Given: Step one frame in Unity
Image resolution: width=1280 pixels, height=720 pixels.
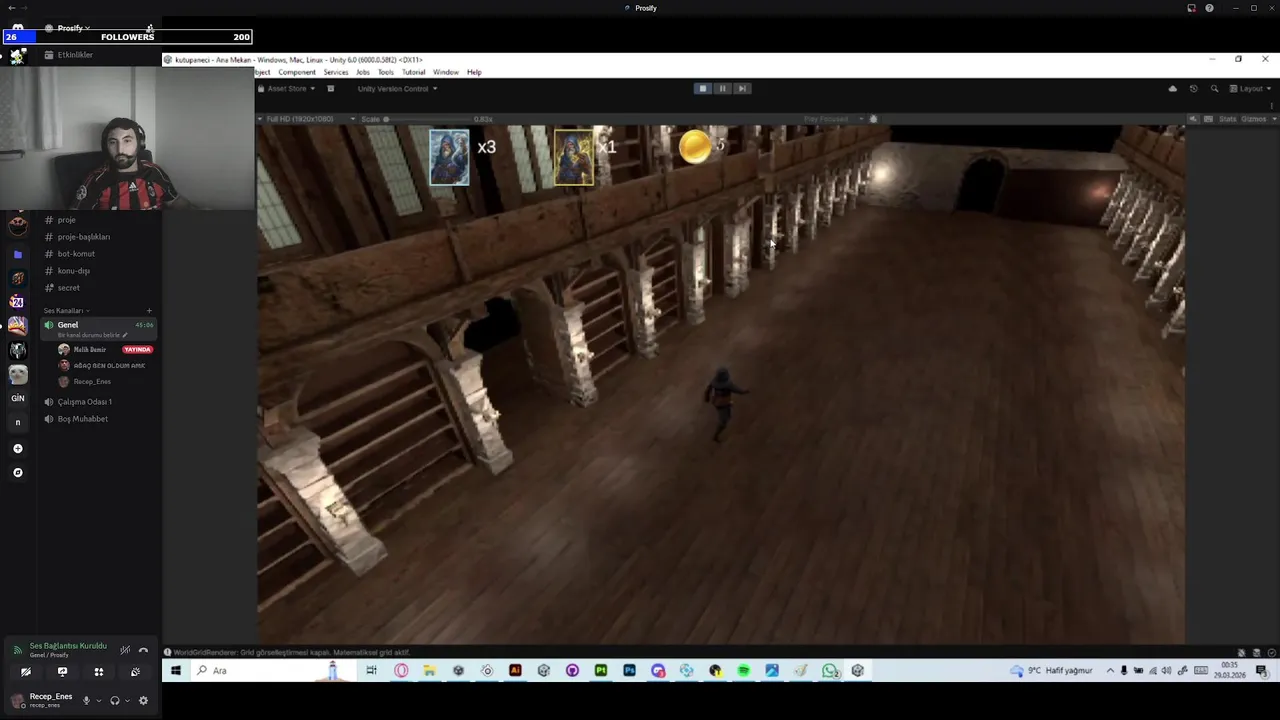Looking at the screenshot, I should (x=741, y=88).
